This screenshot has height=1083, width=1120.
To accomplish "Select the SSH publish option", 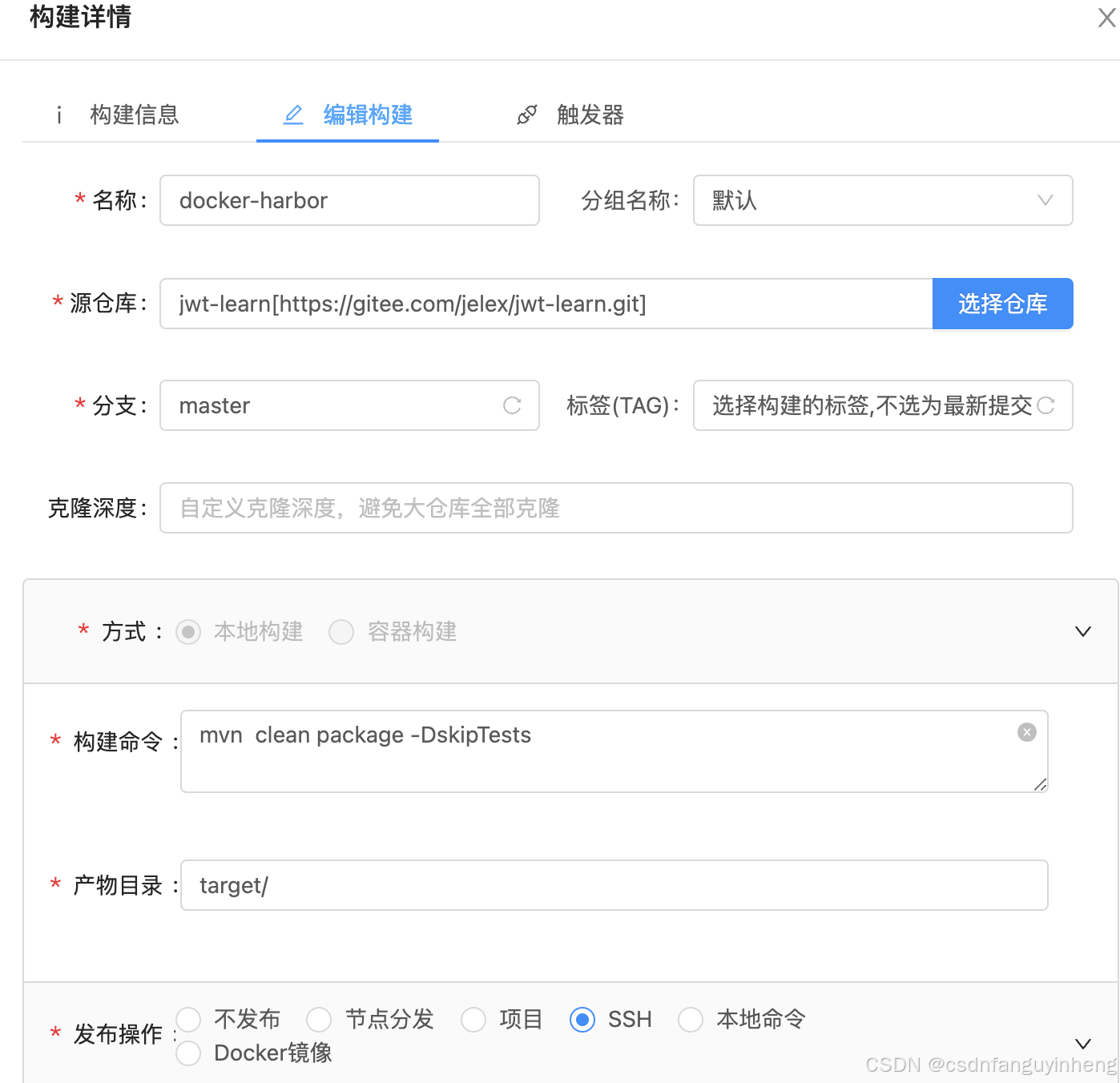I will point(582,1020).
